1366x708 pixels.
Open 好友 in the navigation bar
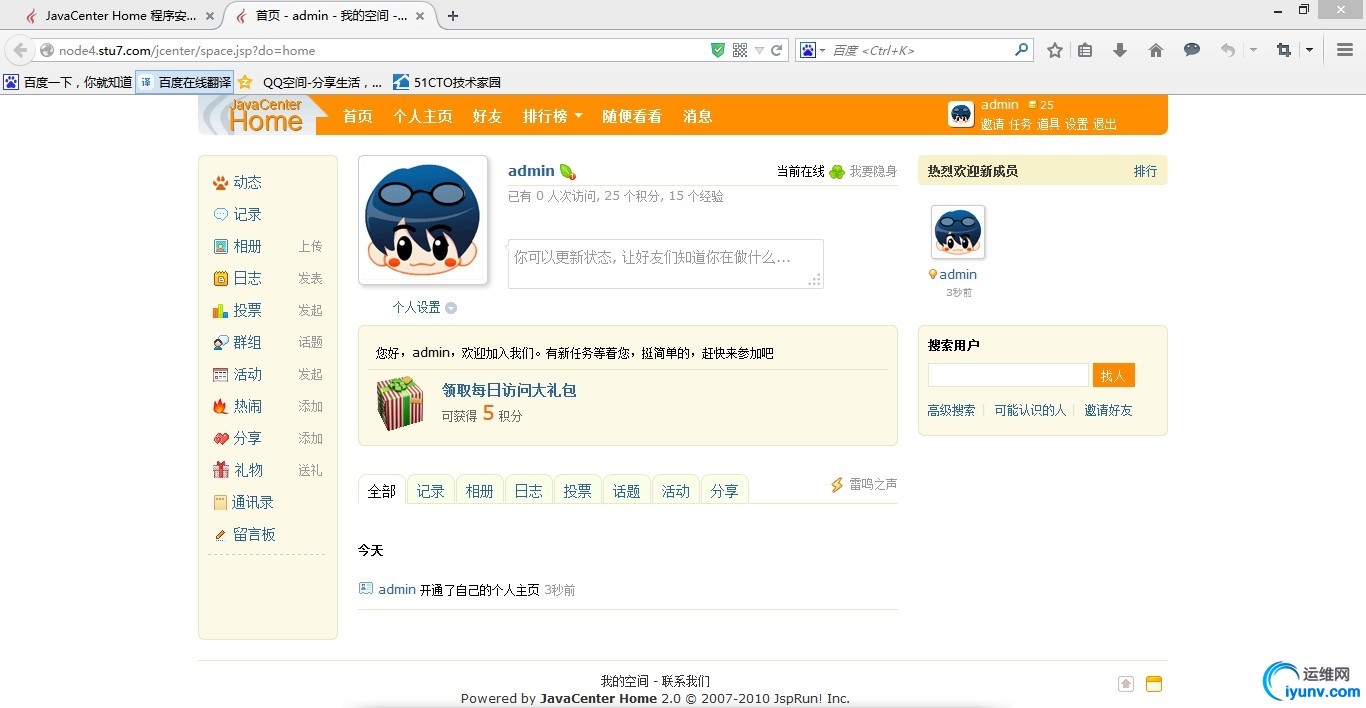click(x=488, y=116)
